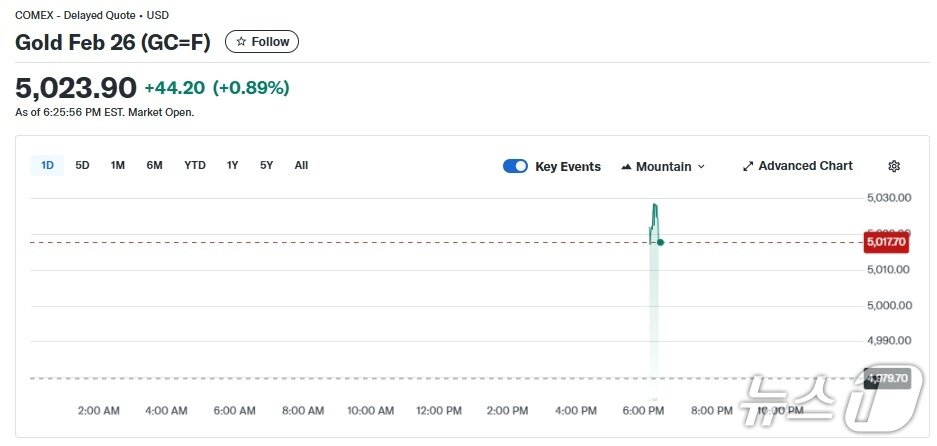
Task: Switch chart to 6M range
Action: point(154,165)
